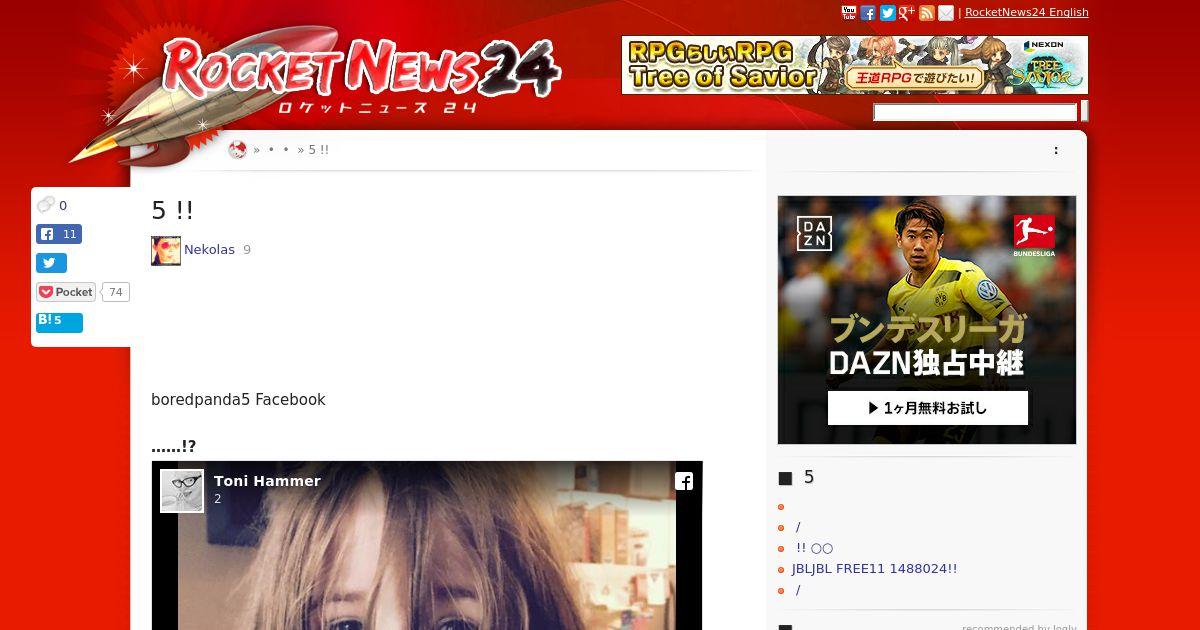
Task: Open Pocket count bubble showing 74
Action: point(116,292)
